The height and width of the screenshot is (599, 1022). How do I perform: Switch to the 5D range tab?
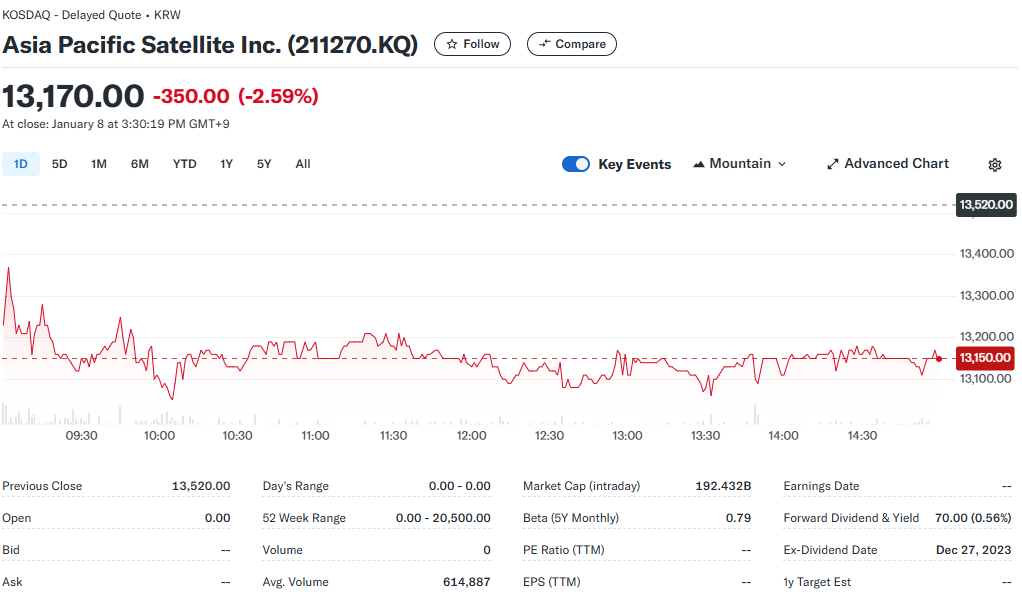pos(59,164)
